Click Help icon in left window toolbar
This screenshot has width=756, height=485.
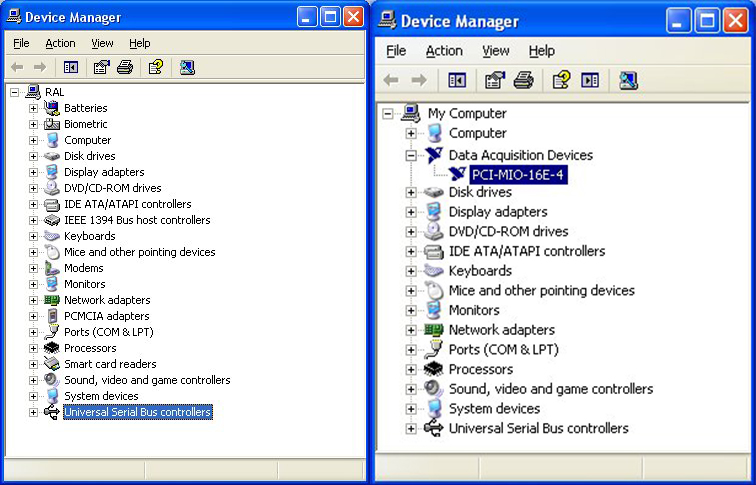click(x=156, y=67)
